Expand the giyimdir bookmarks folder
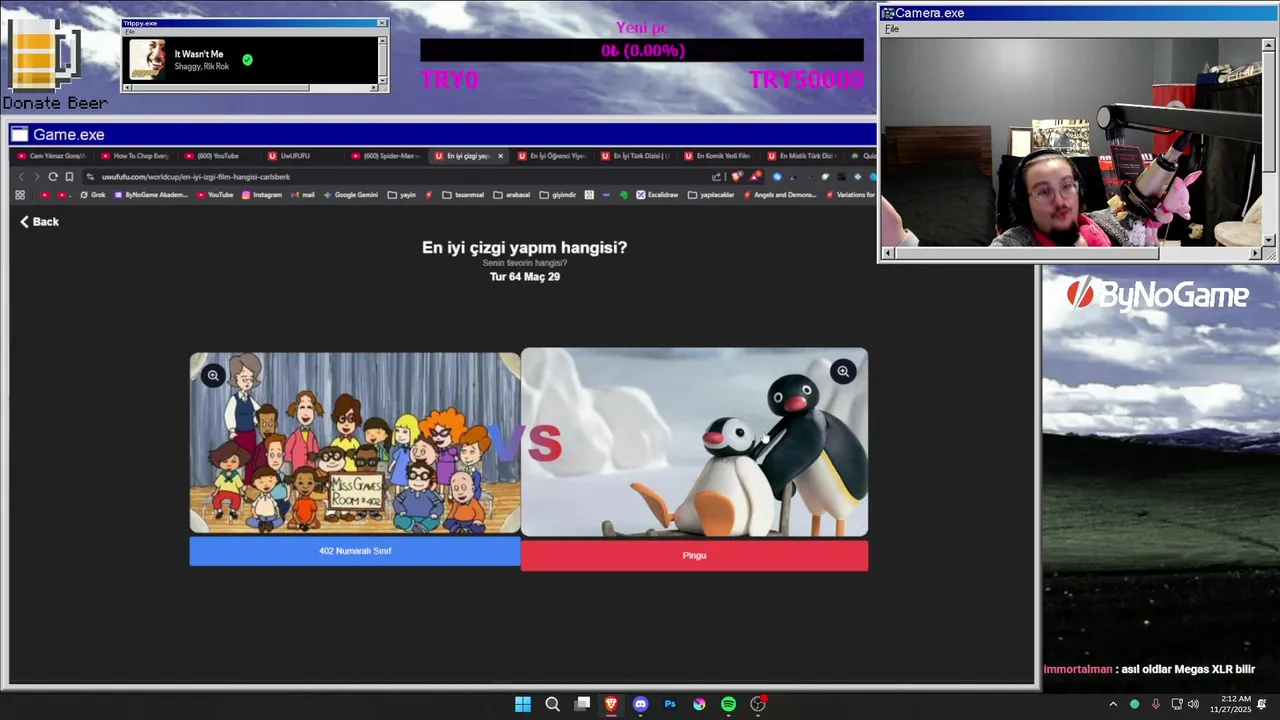Viewport: 1280px width, 720px height. 558,195
